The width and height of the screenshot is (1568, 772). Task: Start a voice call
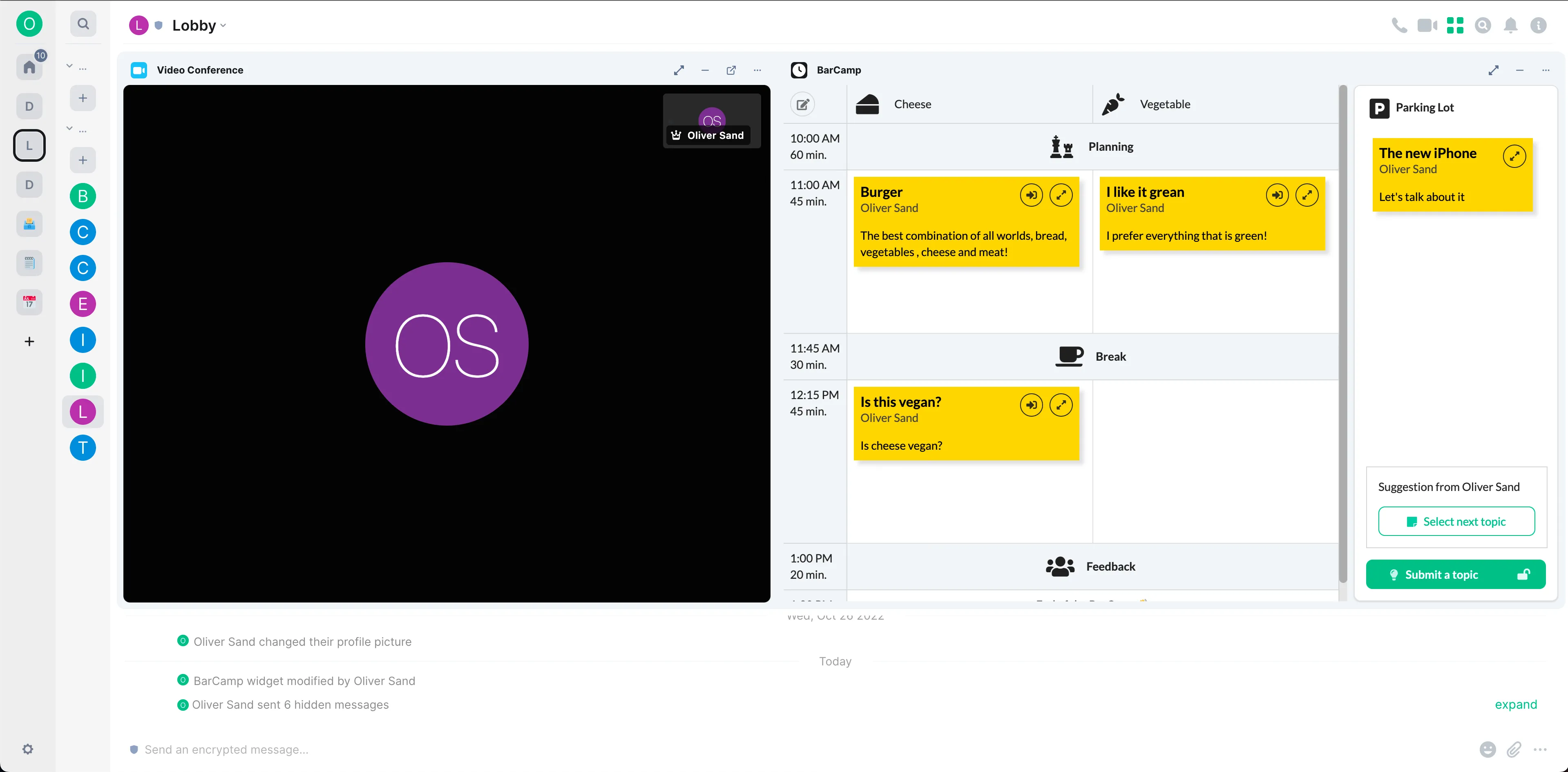1399,25
